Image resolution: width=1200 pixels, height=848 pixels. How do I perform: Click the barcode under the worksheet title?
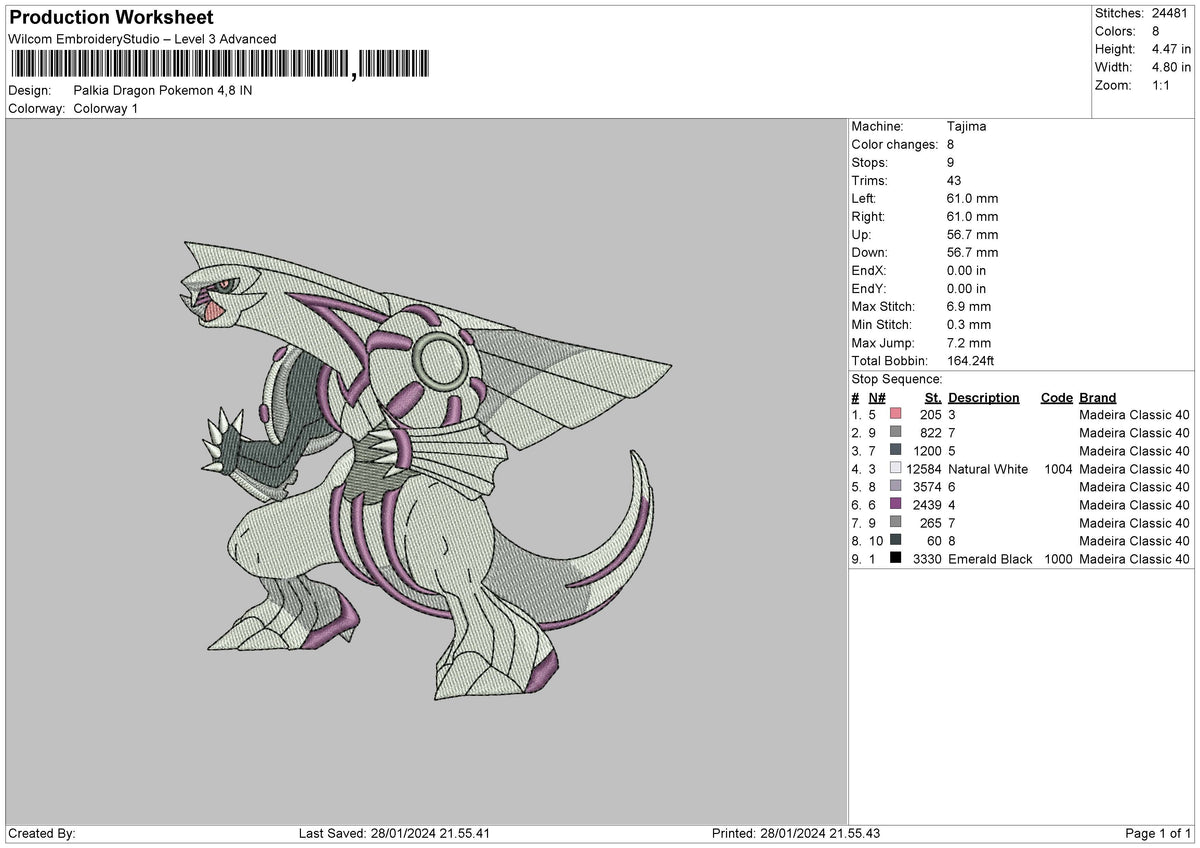[x=219, y=66]
